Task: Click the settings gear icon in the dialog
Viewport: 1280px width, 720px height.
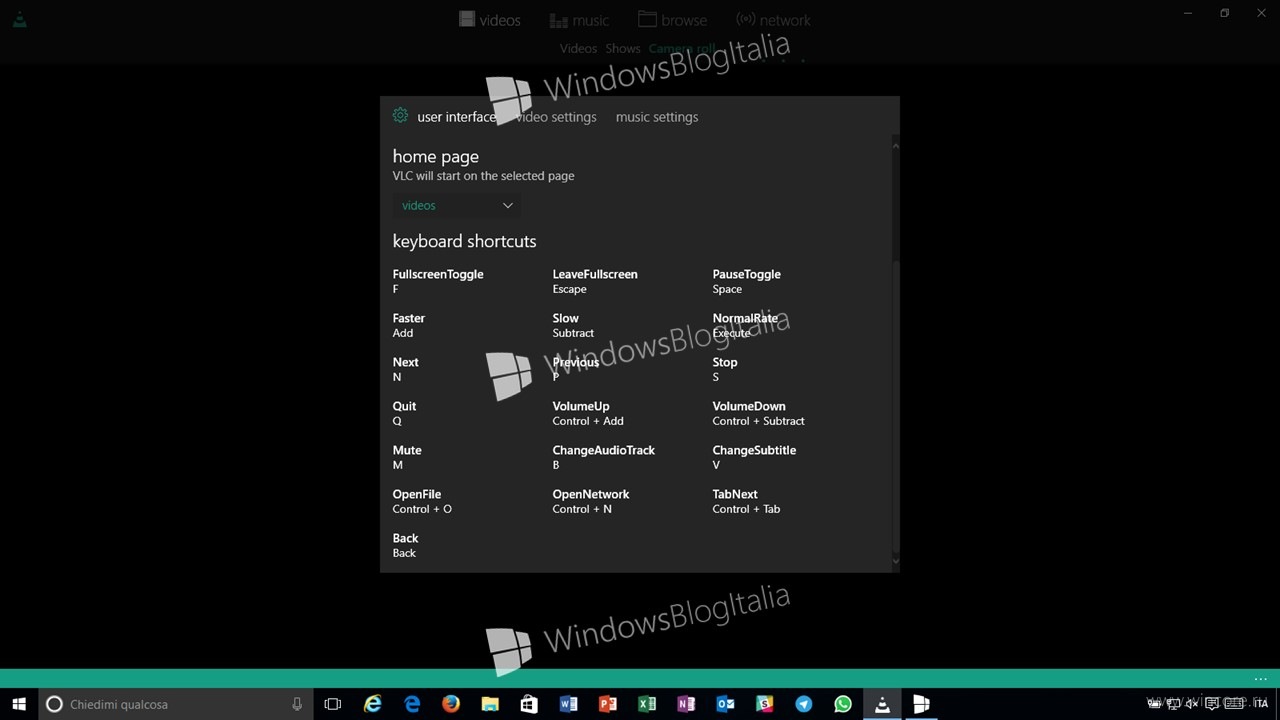Action: [400, 116]
